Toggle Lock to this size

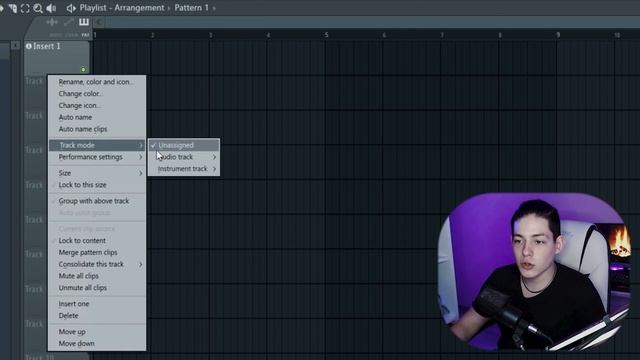click(96, 185)
